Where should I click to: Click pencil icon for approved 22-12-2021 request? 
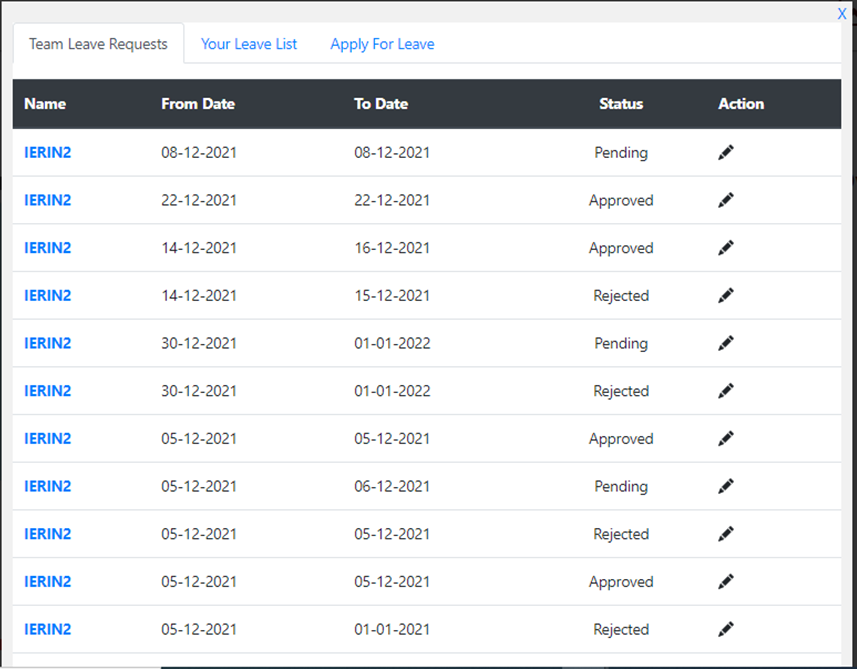pyautogui.click(x=726, y=200)
